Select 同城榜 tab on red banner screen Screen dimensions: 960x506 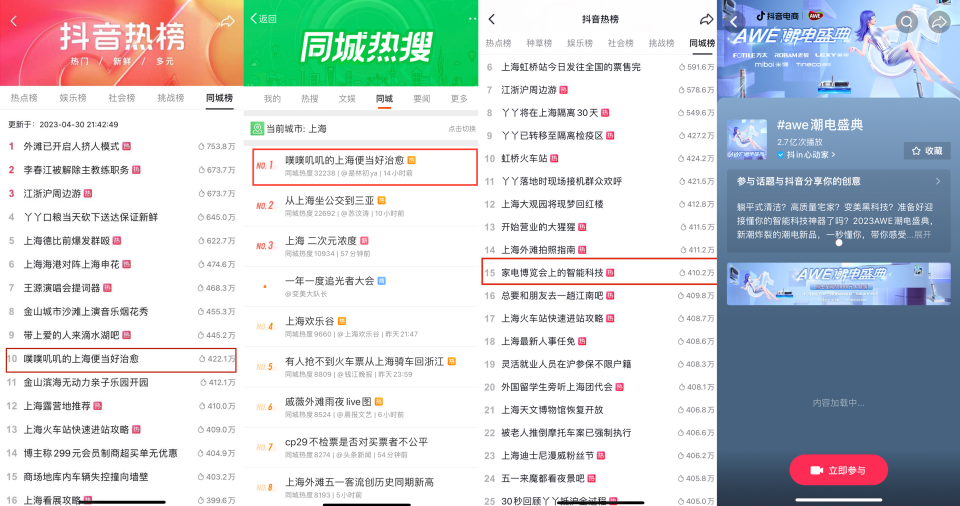219,98
